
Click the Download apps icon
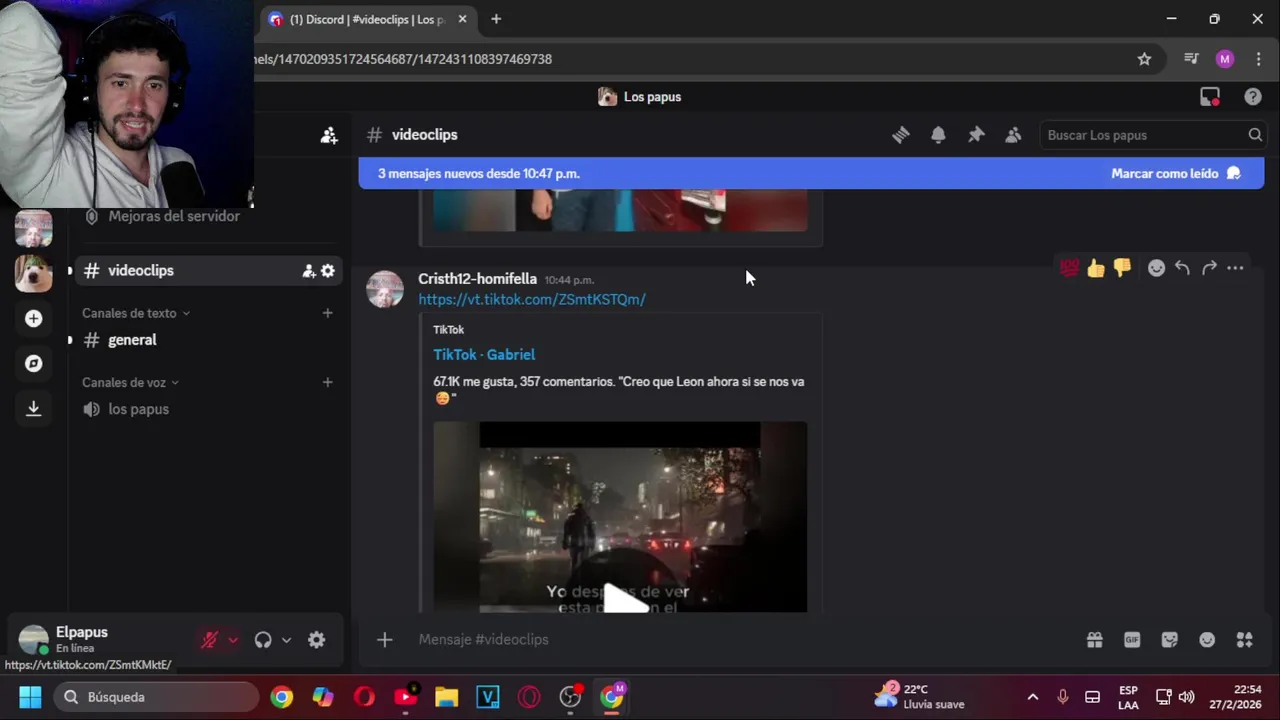(x=33, y=408)
